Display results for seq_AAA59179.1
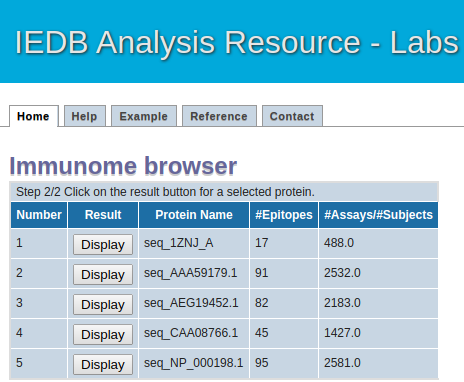Viewport: 464px width, 382px height. pyautogui.click(x=103, y=274)
